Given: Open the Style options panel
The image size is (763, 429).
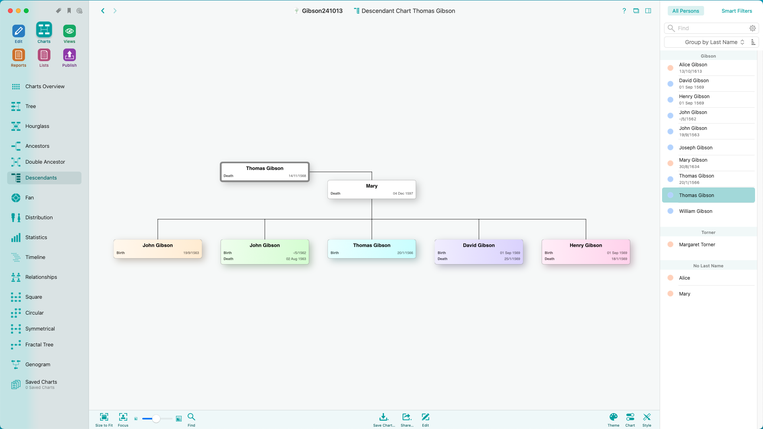Looking at the screenshot, I should pyautogui.click(x=647, y=419).
